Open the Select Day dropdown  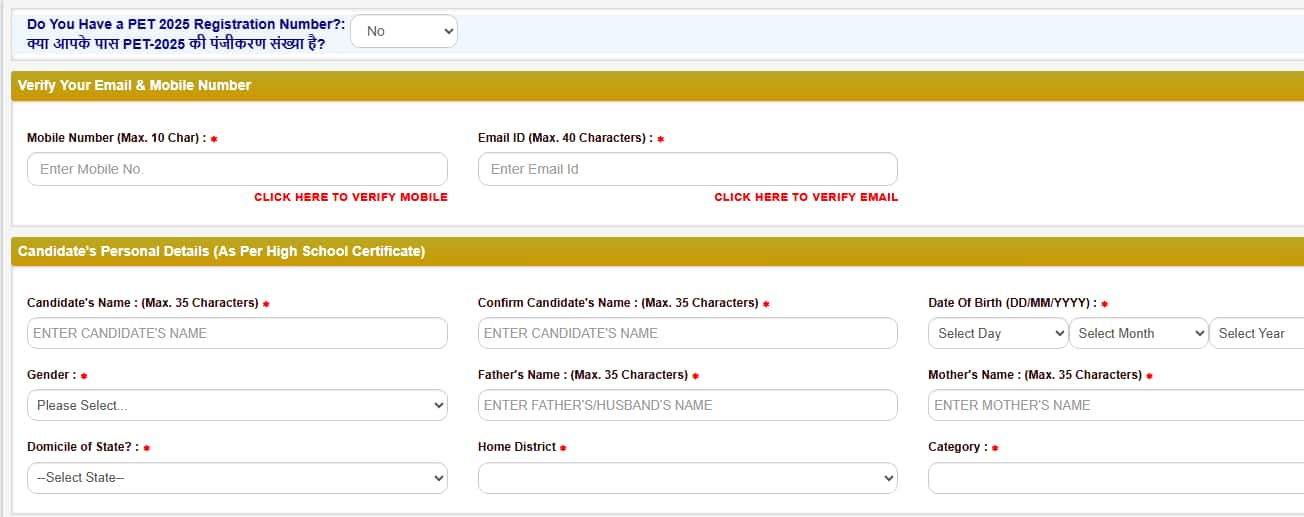[x=998, y=333]
